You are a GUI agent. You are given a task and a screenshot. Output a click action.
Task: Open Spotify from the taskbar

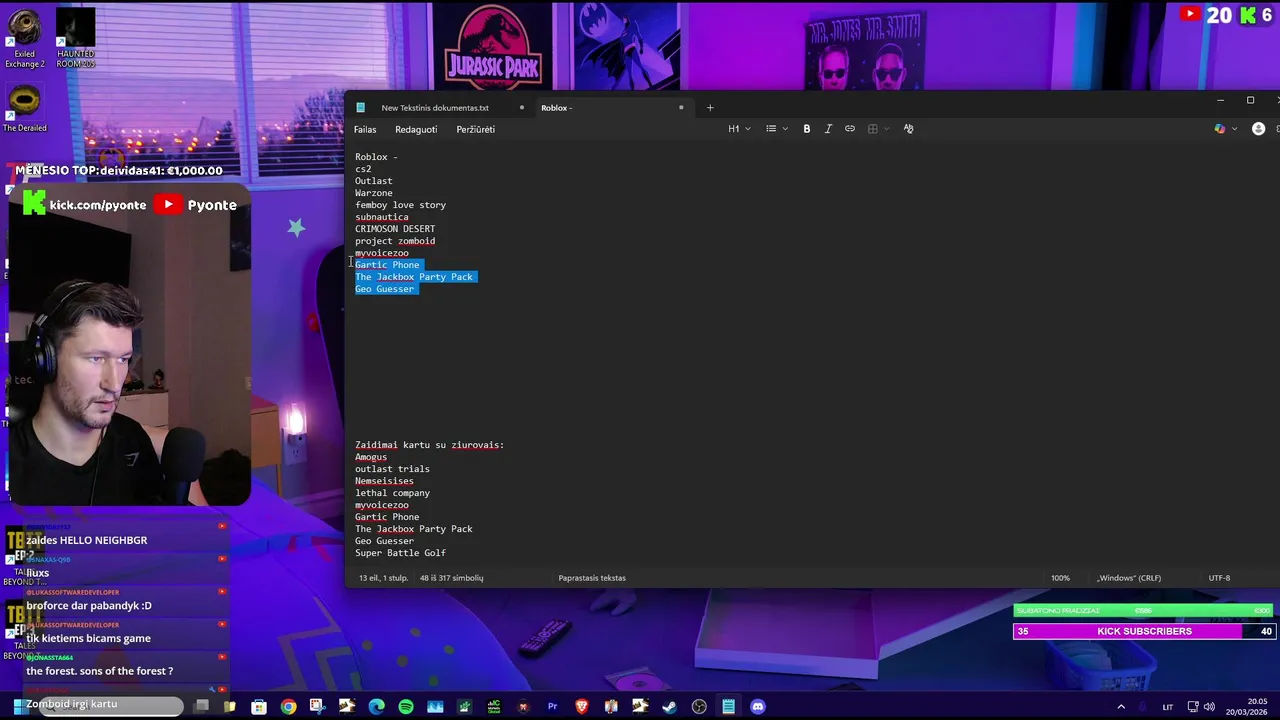coord(405,707)
